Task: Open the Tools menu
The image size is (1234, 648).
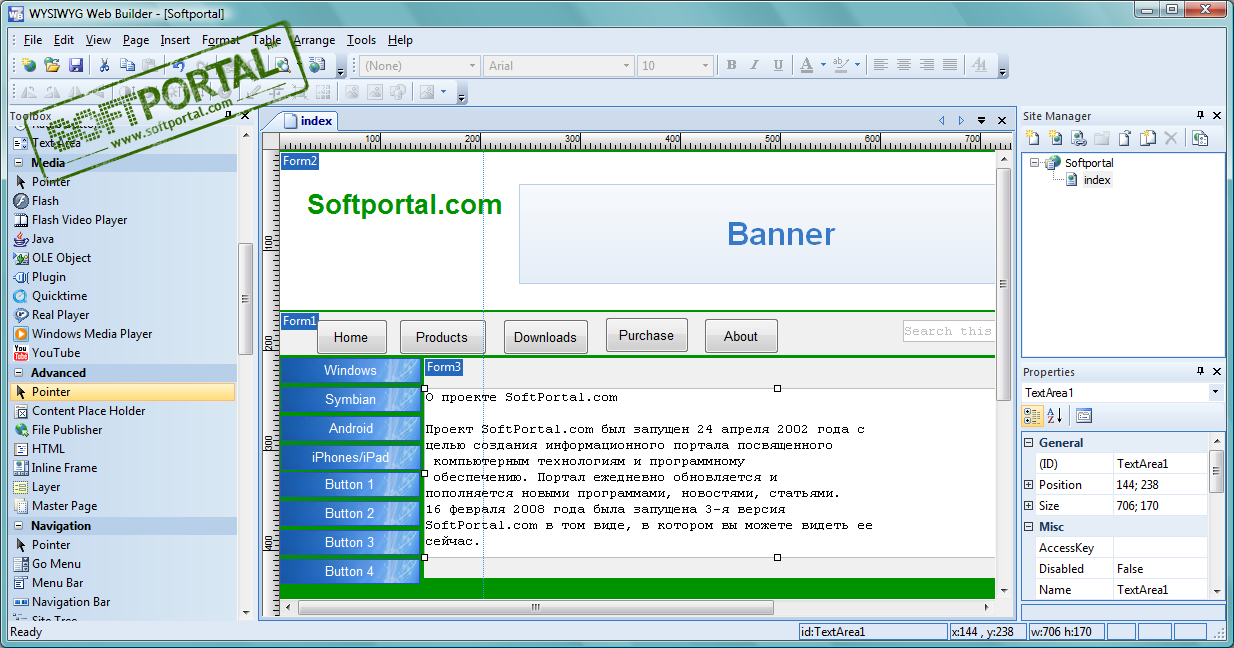Action: point(361,40)
